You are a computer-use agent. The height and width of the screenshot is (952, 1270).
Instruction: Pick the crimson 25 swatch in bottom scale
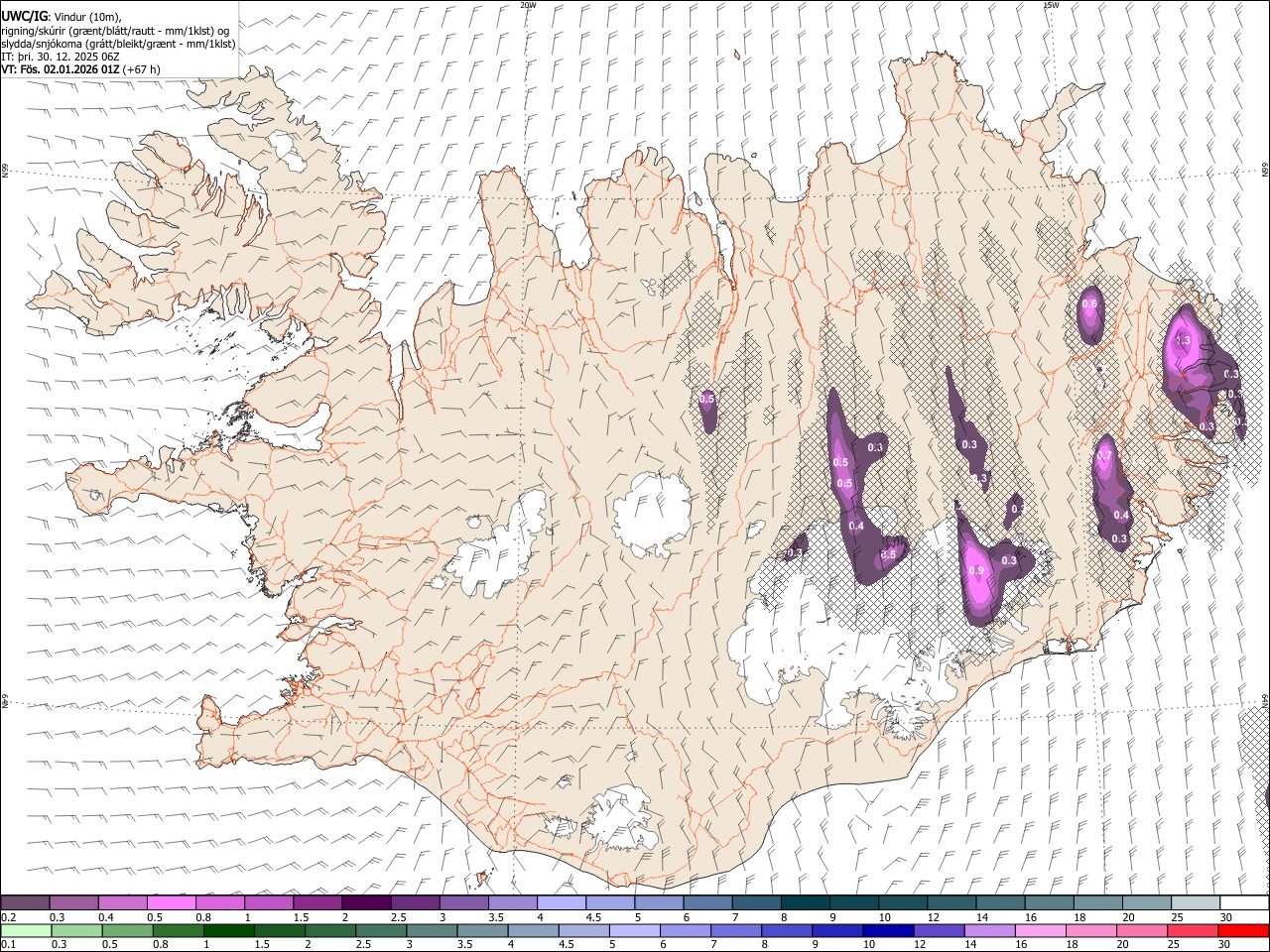pos(1192,930)
